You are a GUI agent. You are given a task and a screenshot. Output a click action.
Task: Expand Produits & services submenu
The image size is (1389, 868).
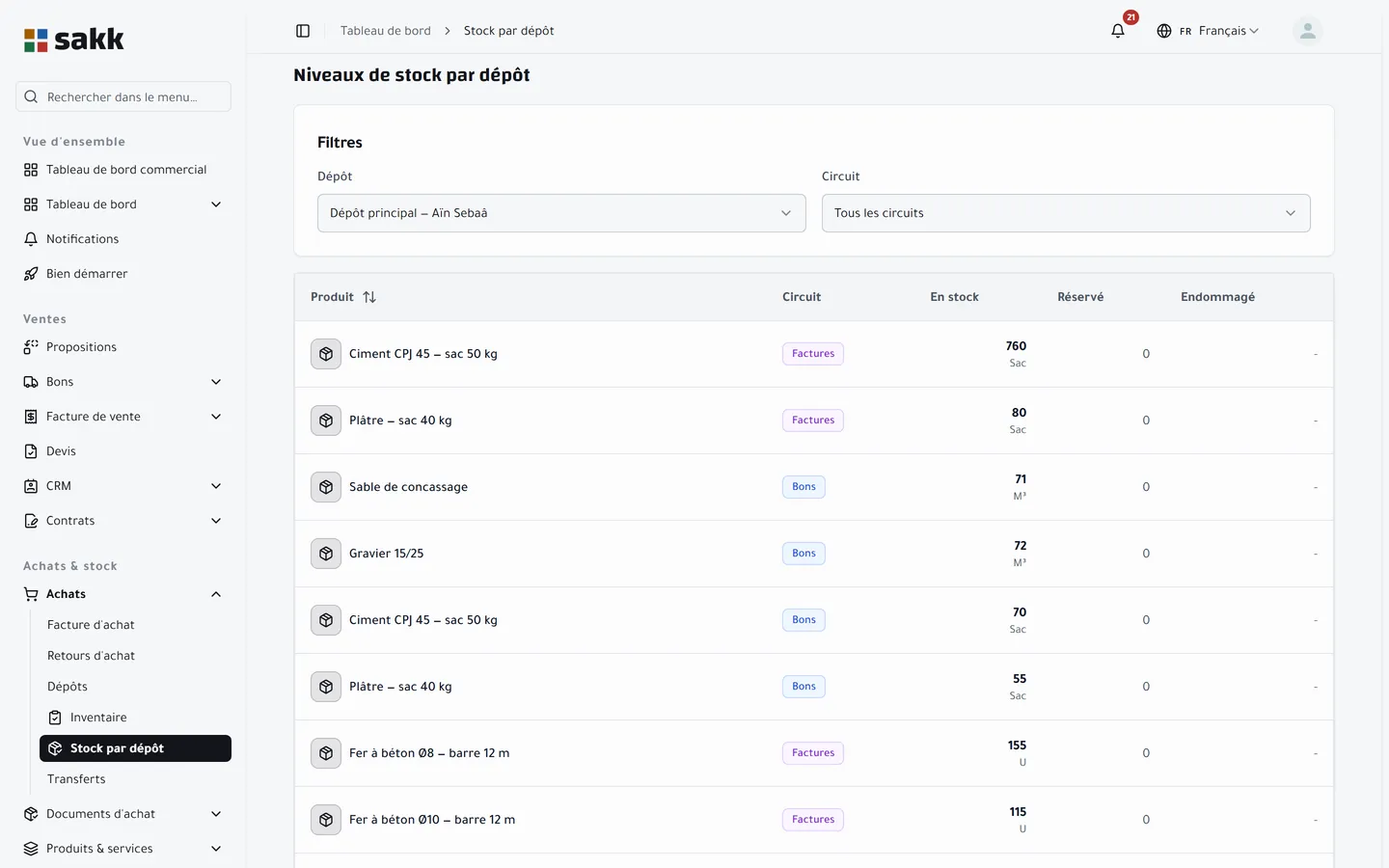216,849
